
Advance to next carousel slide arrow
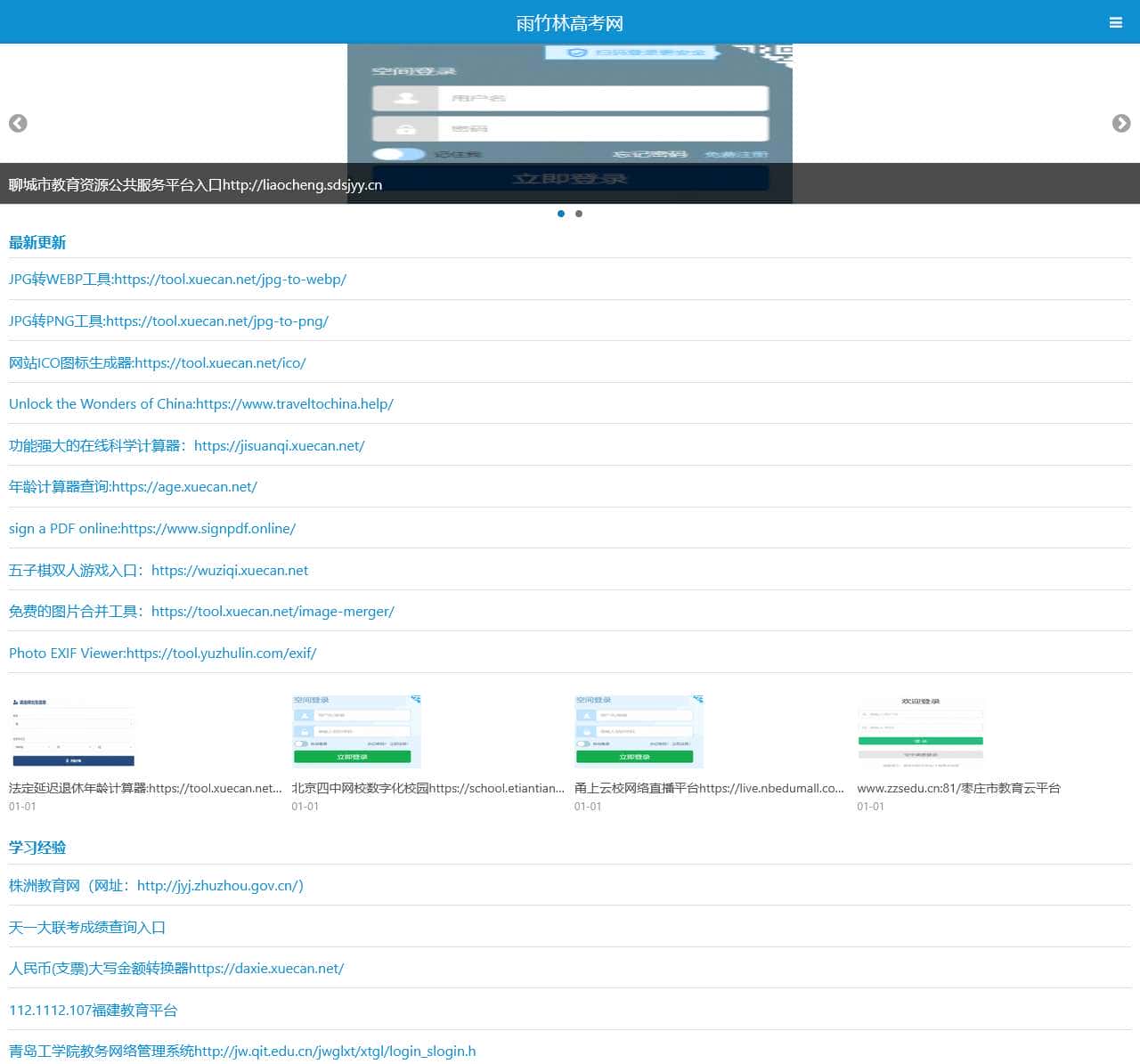[1121, 124]
